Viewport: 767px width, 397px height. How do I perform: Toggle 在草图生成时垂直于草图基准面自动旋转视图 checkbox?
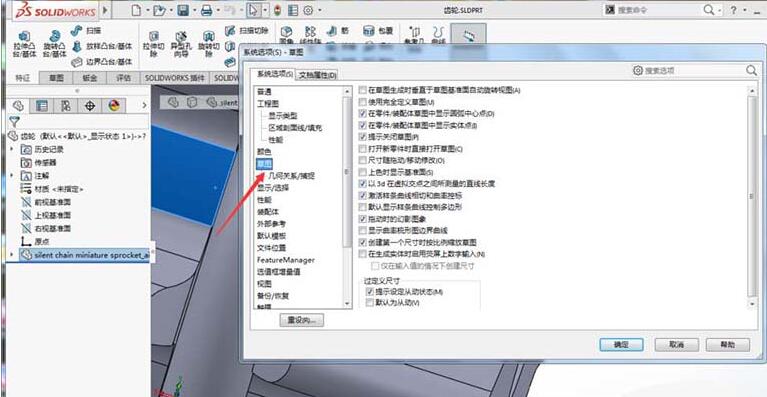[x=362, y=90]
